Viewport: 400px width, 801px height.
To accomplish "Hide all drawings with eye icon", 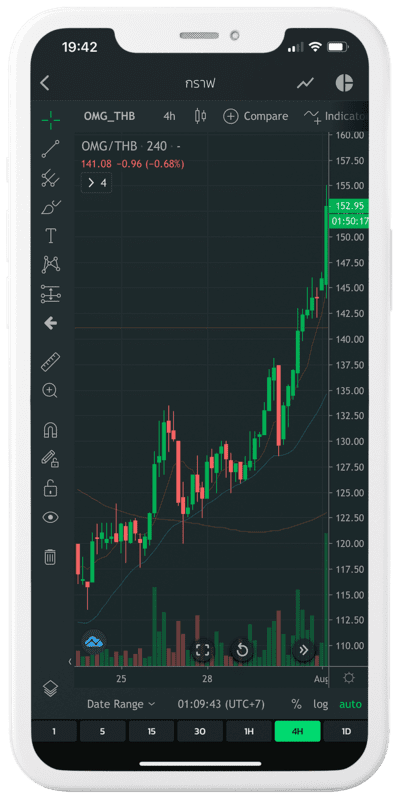I will 50,517.
